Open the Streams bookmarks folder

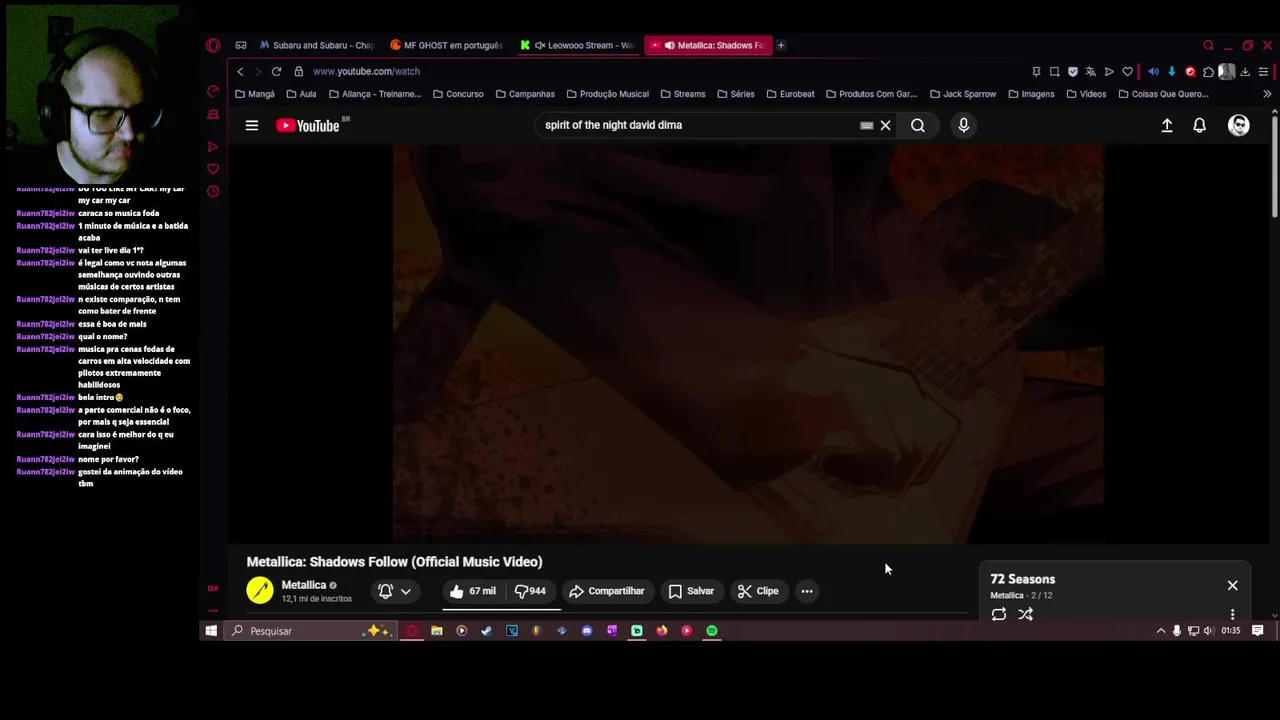[x=682, y=94]
